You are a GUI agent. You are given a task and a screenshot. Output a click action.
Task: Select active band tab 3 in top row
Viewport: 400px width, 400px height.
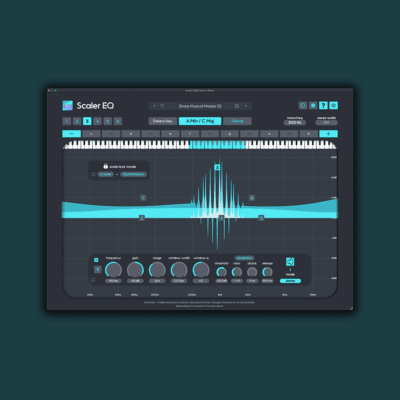tap(87, 121)
